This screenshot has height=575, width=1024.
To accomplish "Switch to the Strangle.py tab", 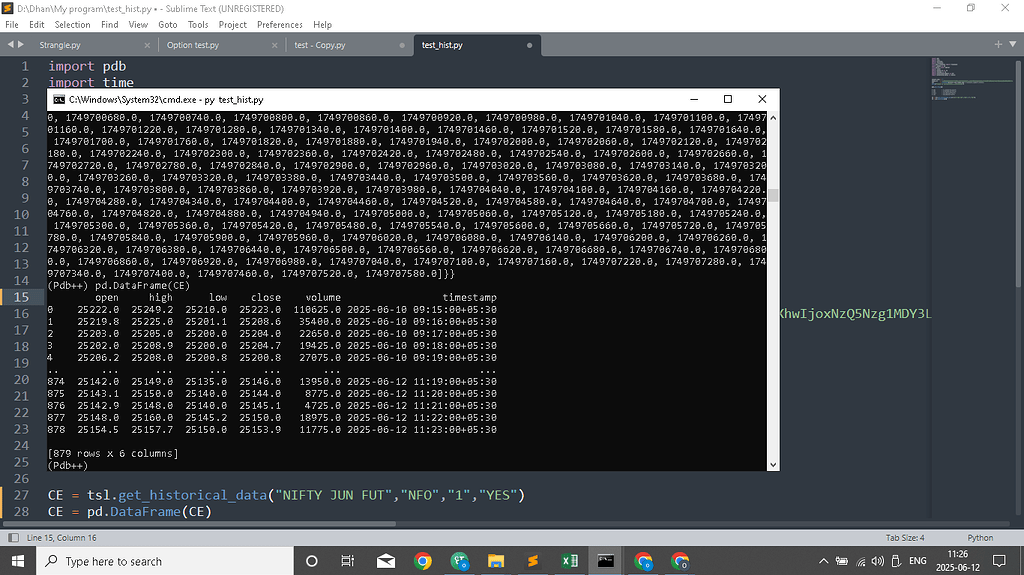I will click(x=60, y=45).
